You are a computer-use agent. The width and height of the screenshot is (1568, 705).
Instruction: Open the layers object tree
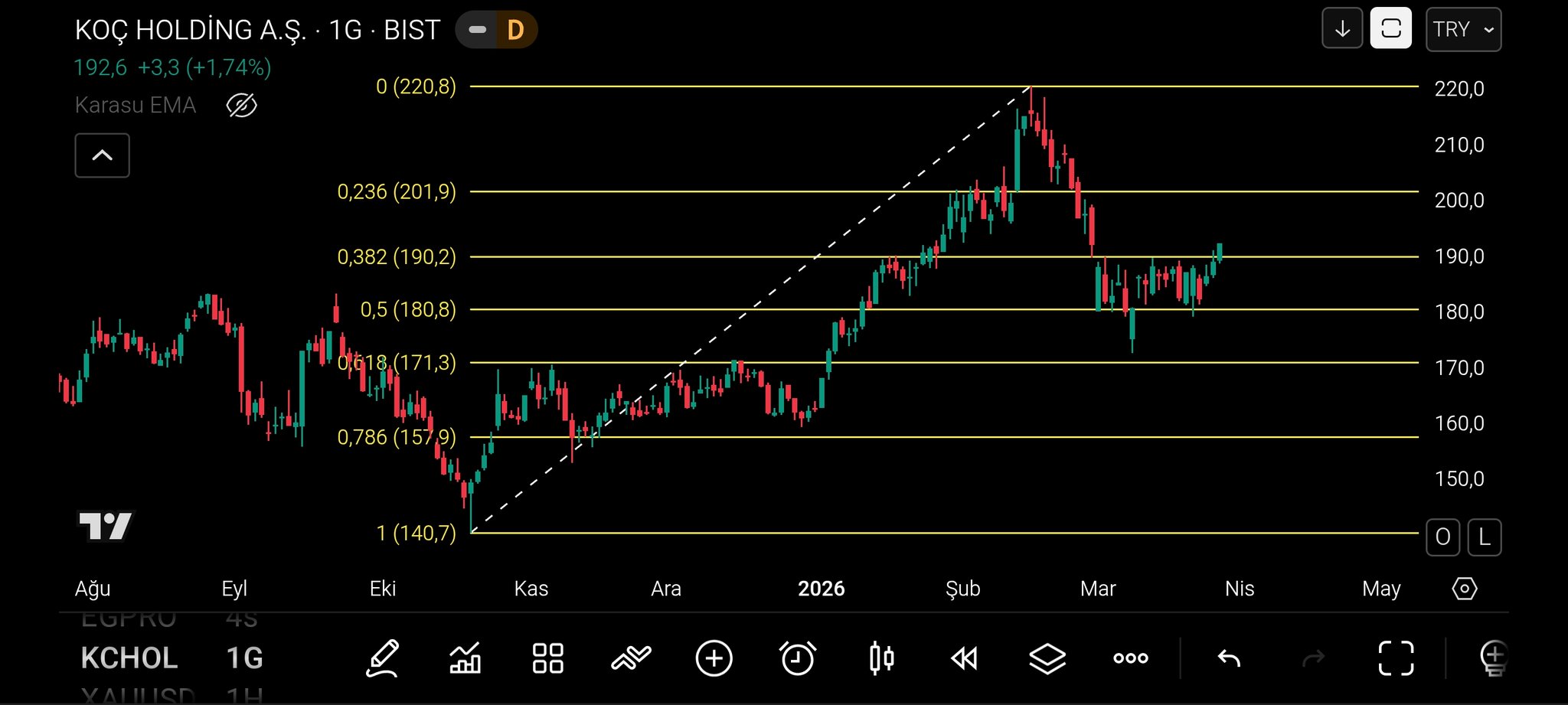click(1047, 658)
